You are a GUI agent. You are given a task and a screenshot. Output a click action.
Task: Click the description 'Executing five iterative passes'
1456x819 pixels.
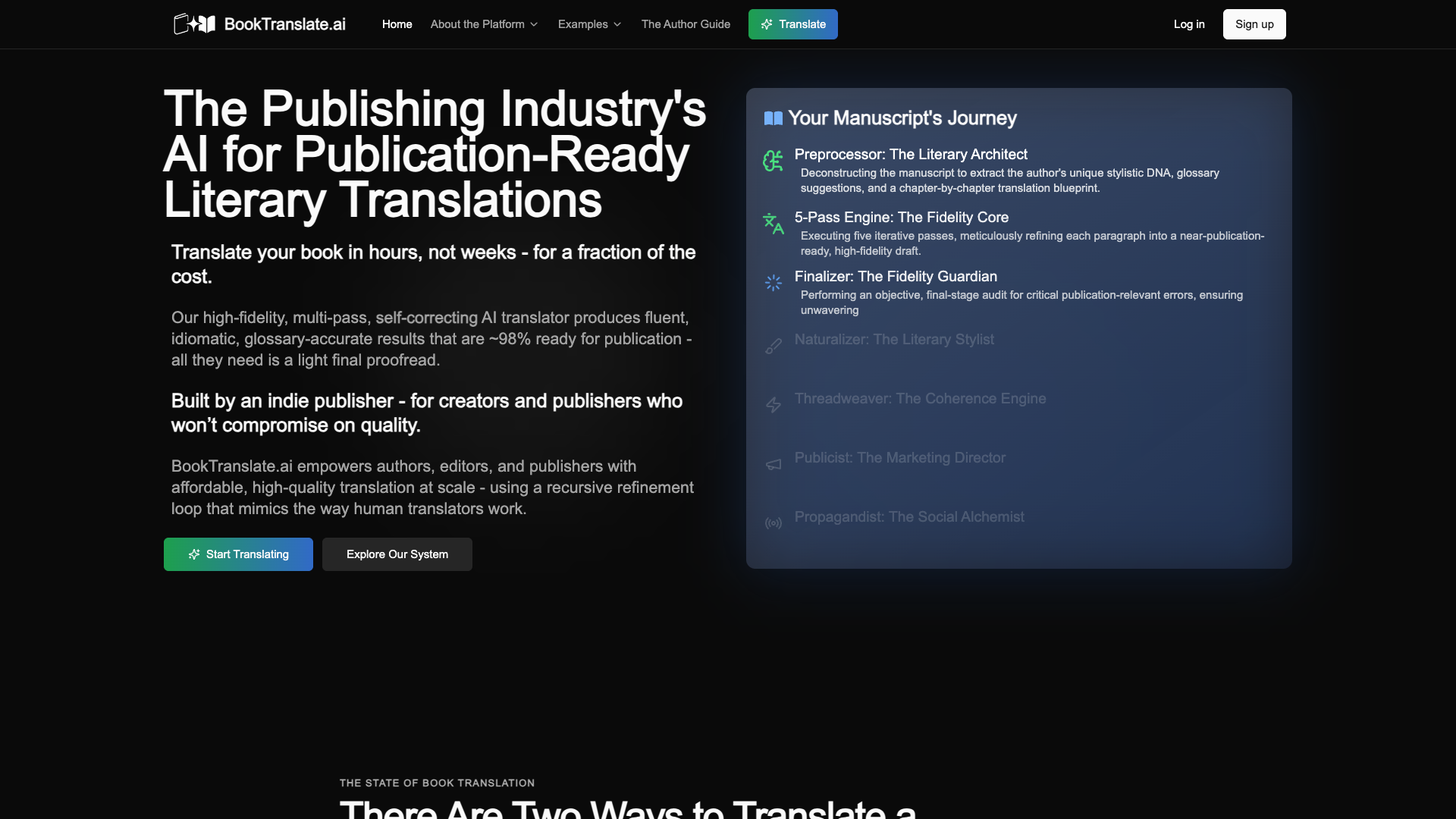pyautogui.click(x=1032, y=243)
